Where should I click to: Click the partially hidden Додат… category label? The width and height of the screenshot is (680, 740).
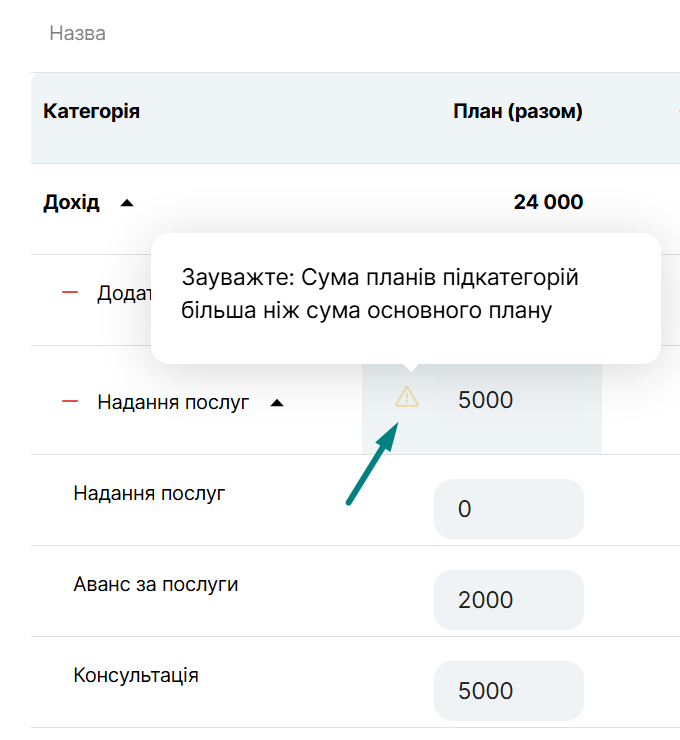(123, 294)
